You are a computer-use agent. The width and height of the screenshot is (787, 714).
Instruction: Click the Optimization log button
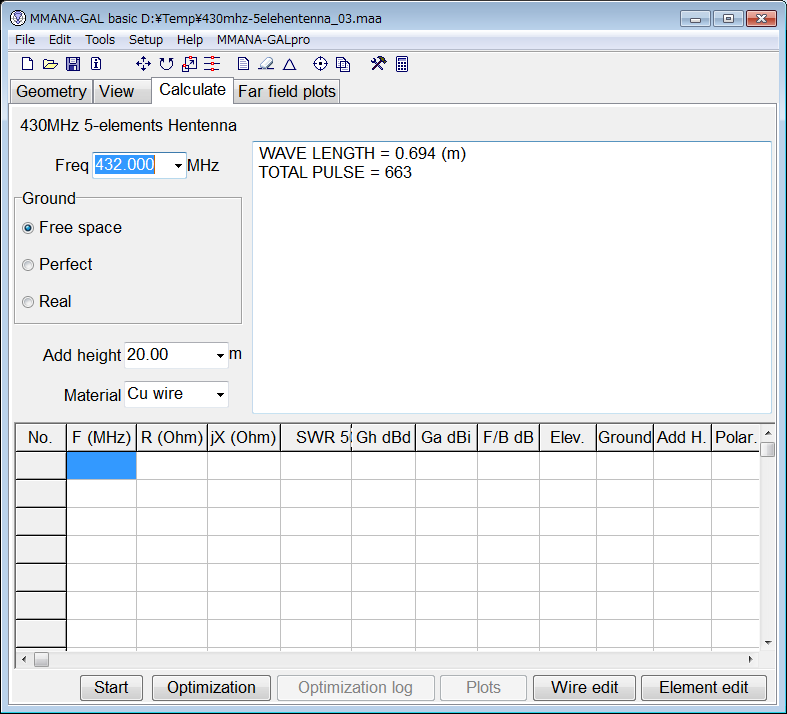point(355,687)
